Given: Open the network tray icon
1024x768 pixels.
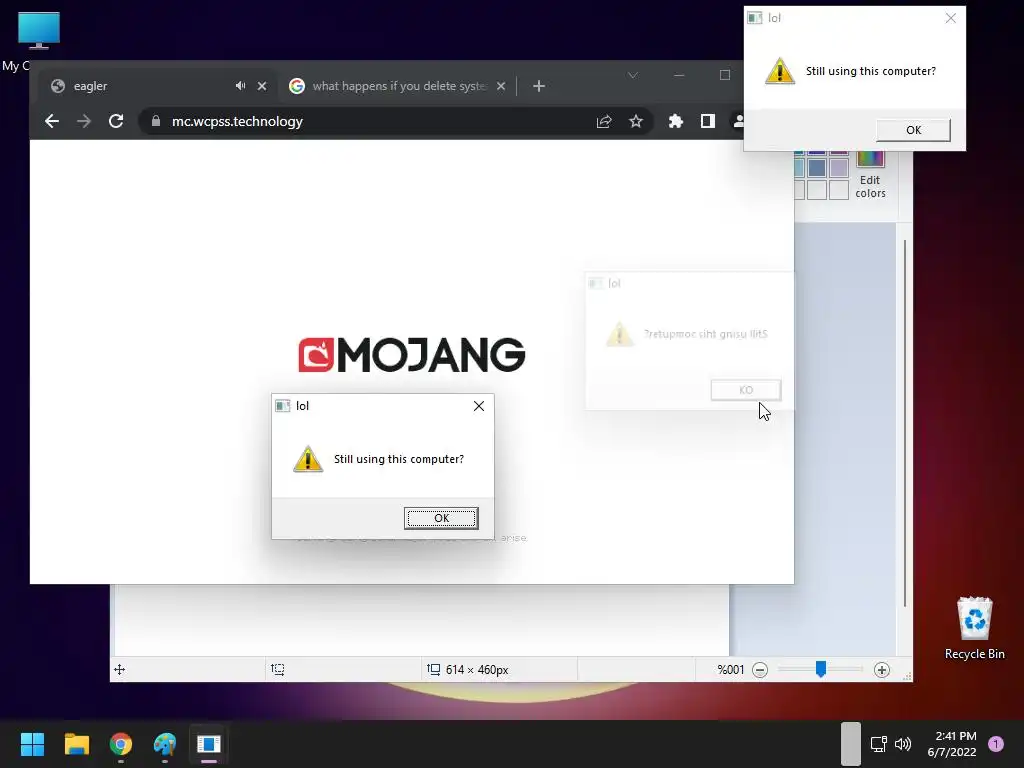Looking at the screenshot, I should [x=878, y=744].
